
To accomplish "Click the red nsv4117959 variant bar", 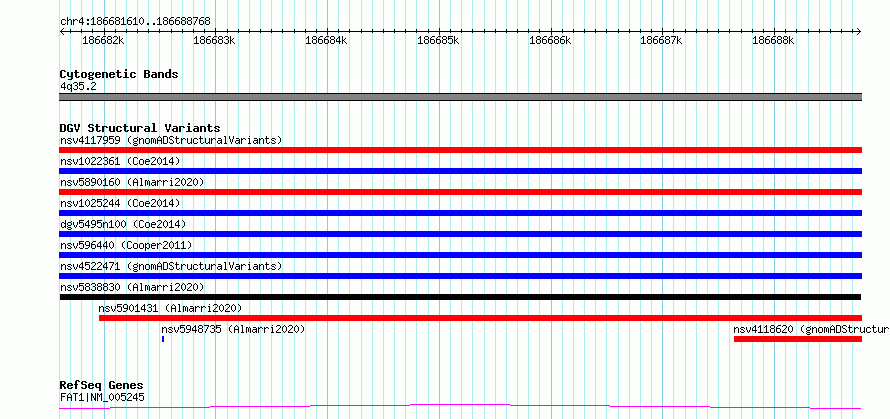I will [460, 150].
